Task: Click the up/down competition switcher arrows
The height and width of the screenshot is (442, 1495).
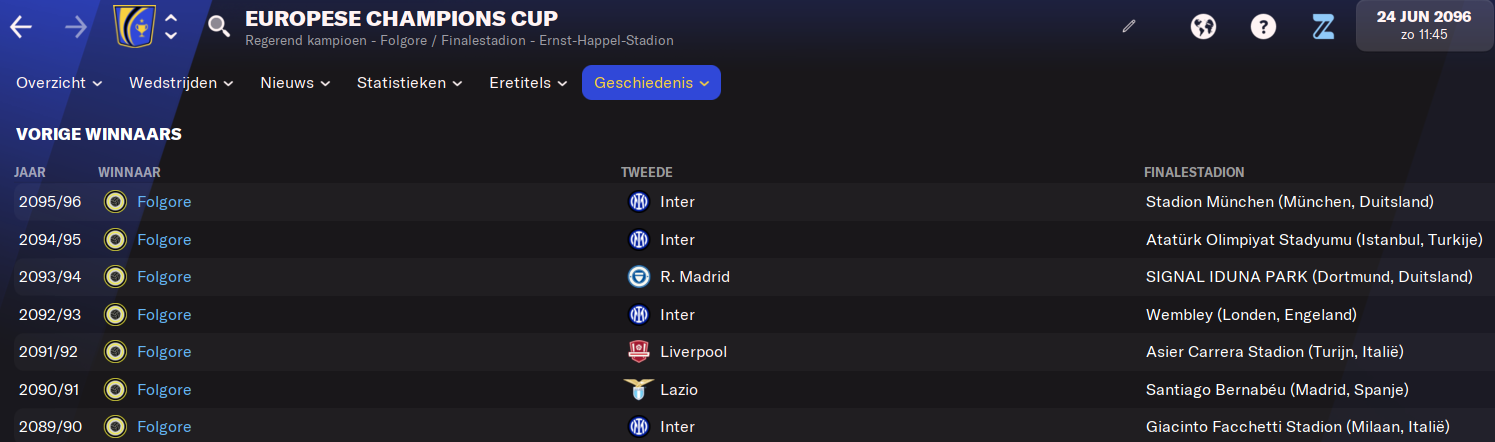Action: (171, 27)
